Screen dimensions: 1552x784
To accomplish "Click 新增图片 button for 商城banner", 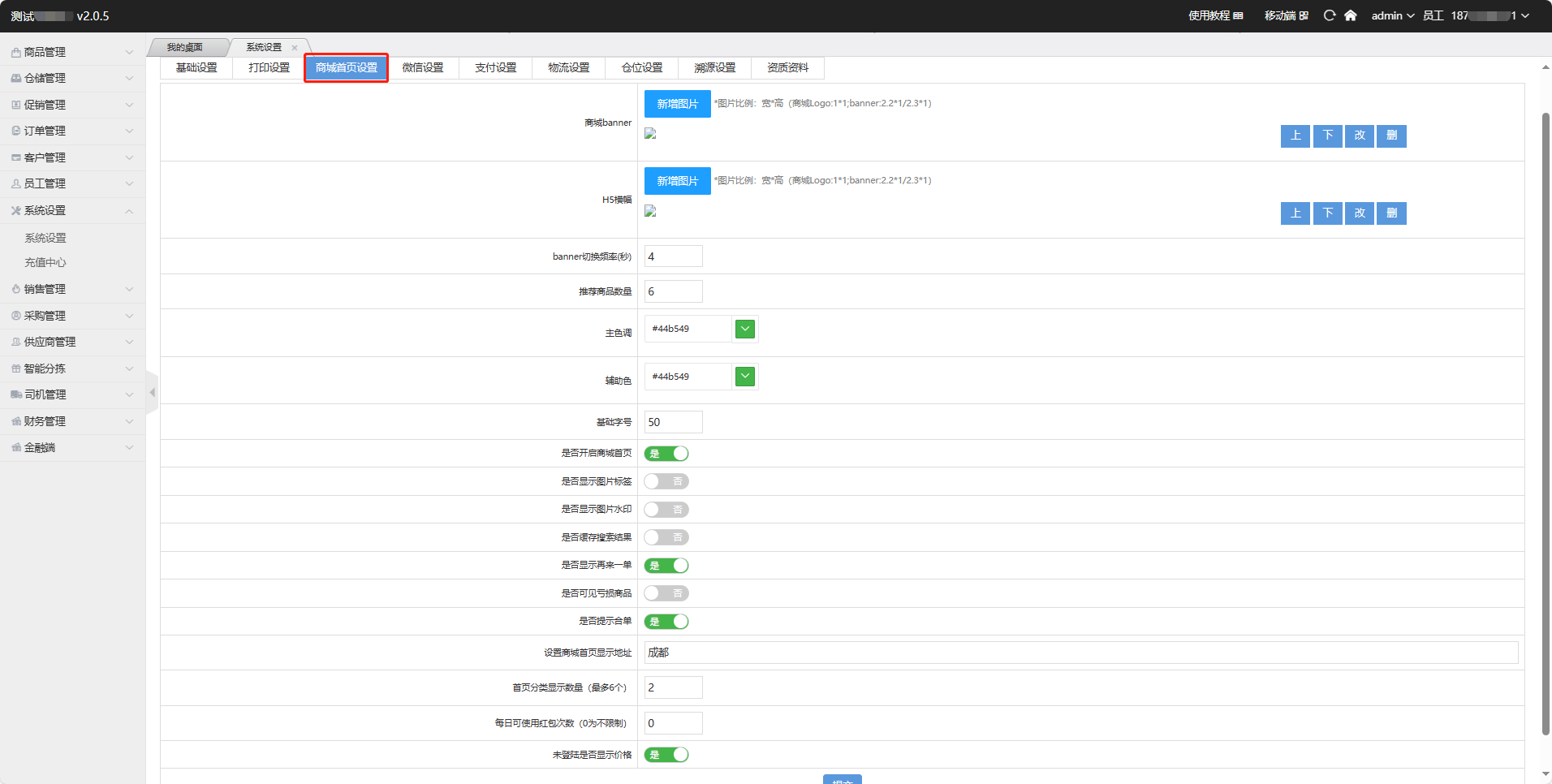I will [677, 104].
